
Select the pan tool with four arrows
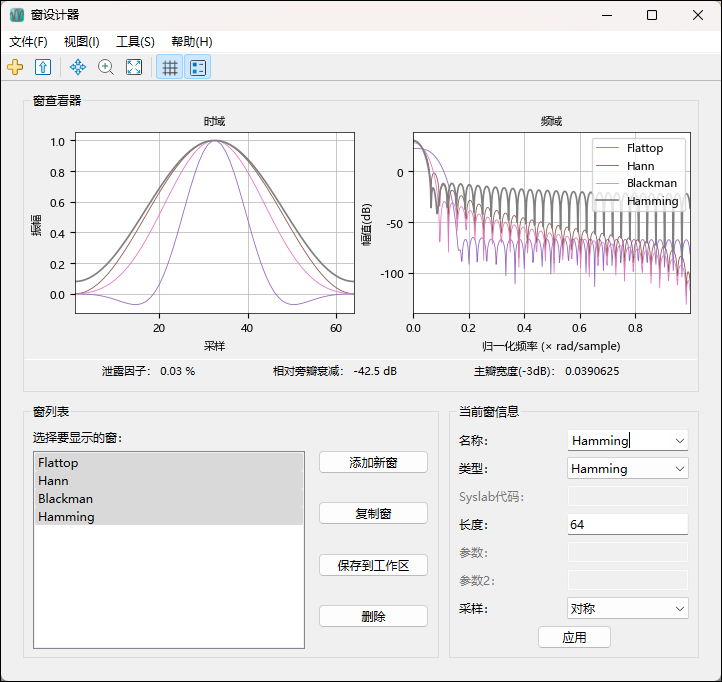tap(77, 68)
